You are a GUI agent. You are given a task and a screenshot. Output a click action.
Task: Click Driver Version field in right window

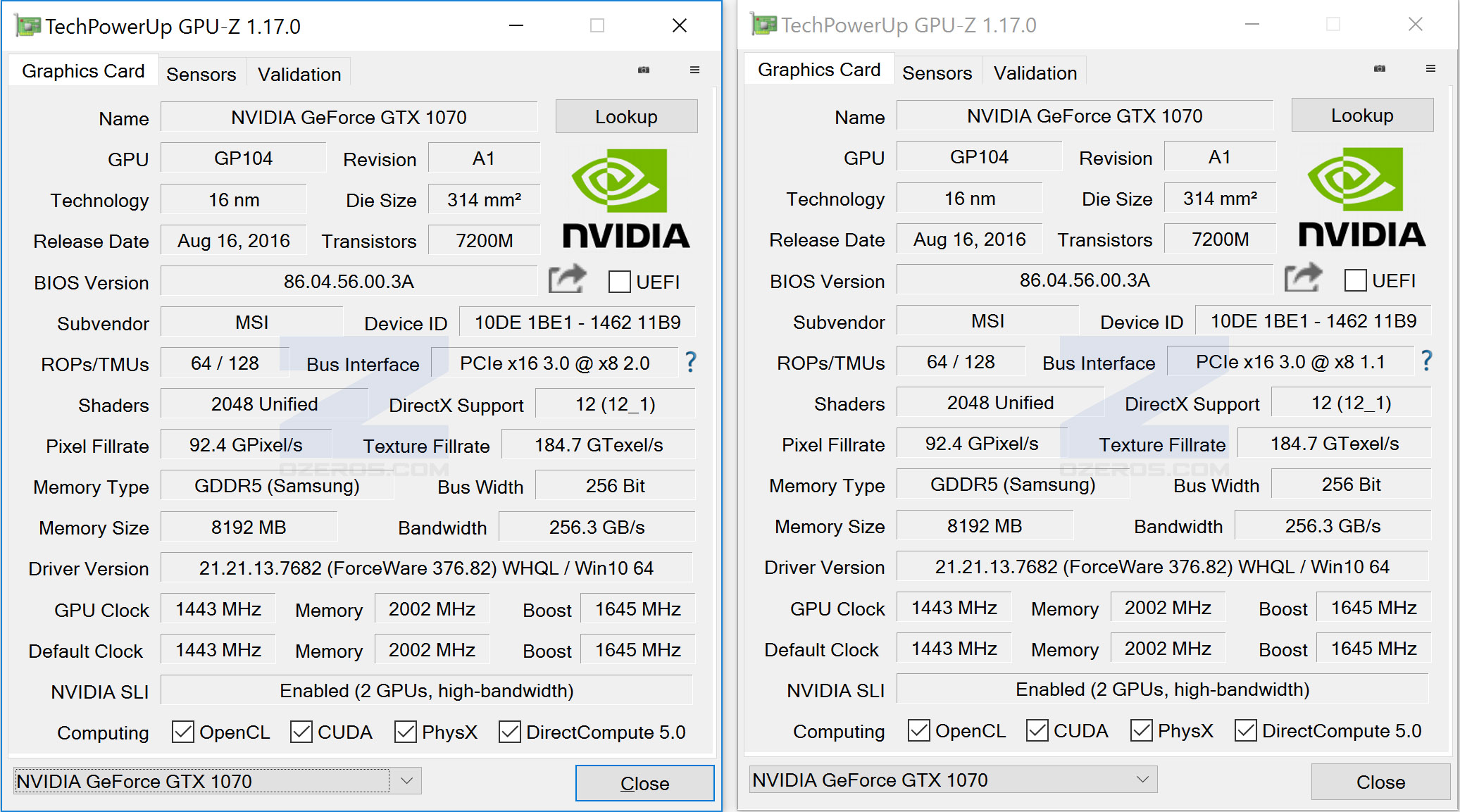coord(1162,567)
